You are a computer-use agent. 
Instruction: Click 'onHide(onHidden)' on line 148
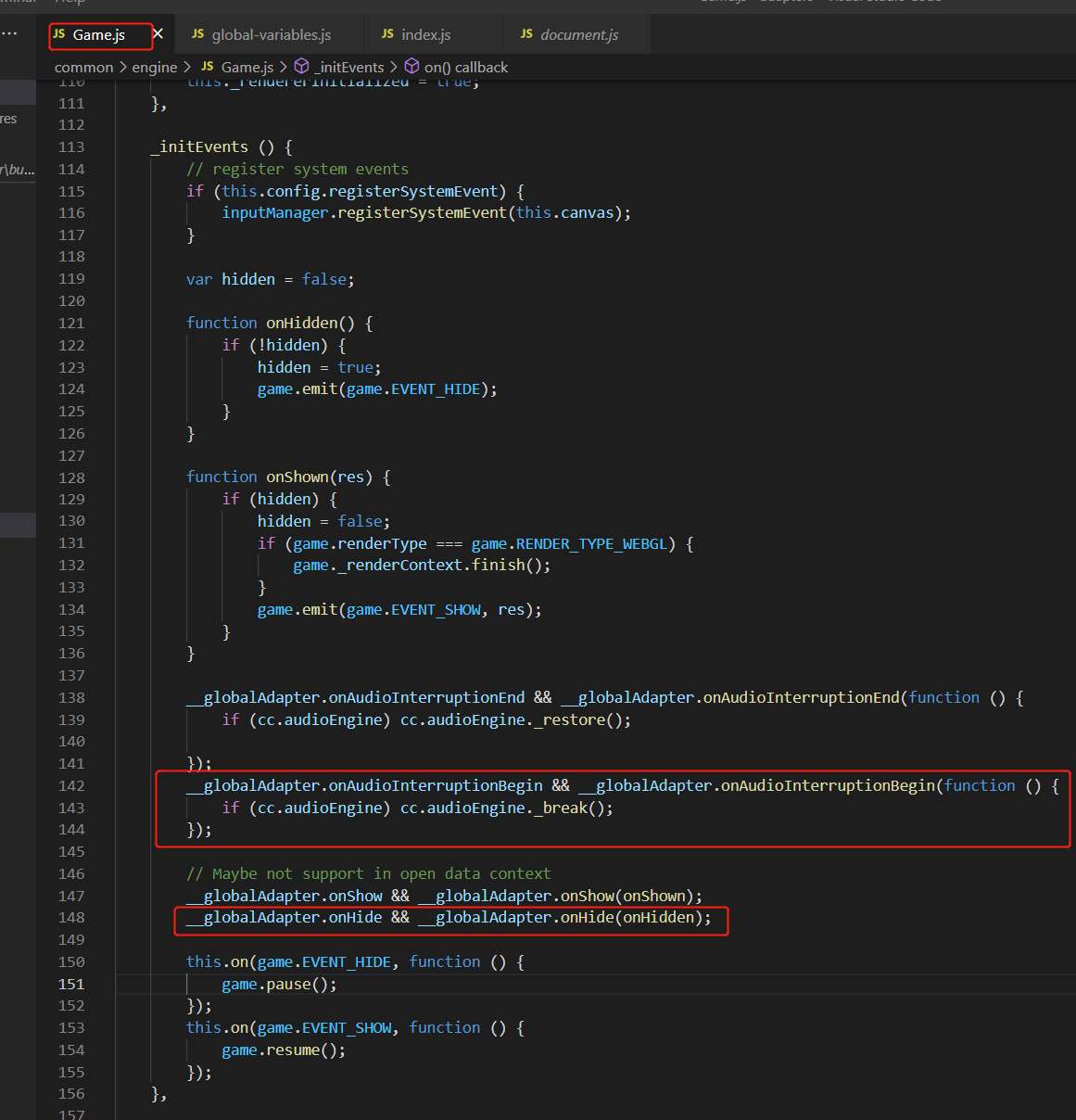click(x=632, y=918)
